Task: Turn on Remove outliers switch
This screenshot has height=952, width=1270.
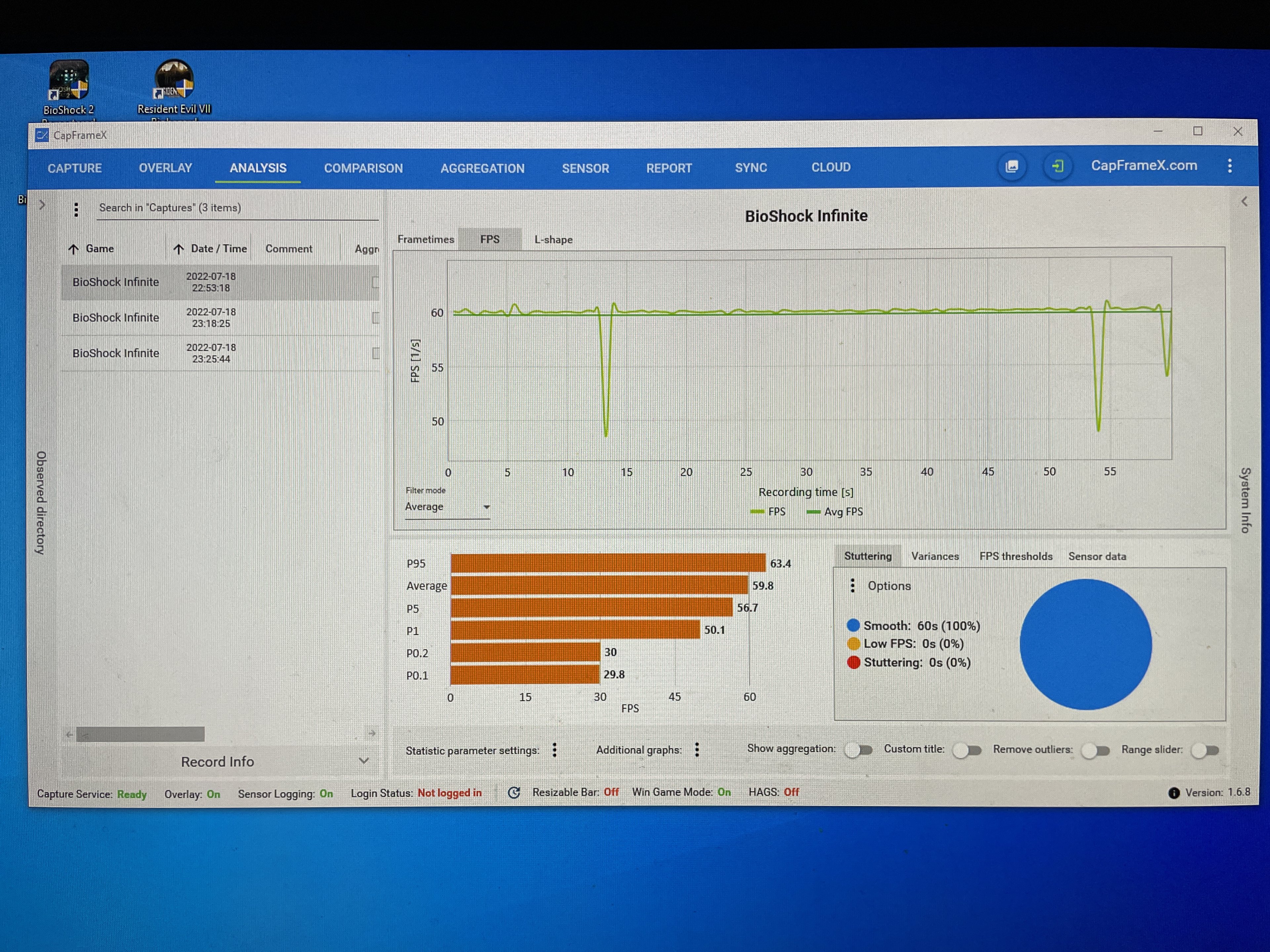Action: point(1095,751)
